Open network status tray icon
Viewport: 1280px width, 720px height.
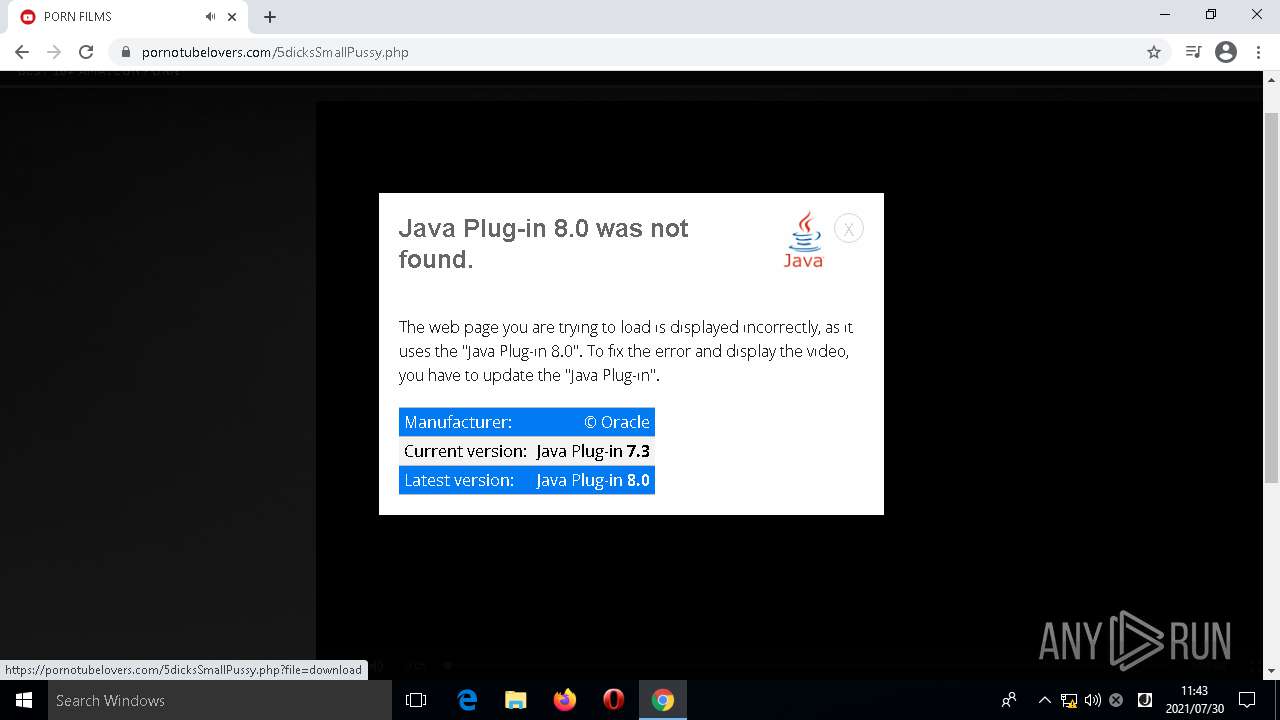point(1069,700)
